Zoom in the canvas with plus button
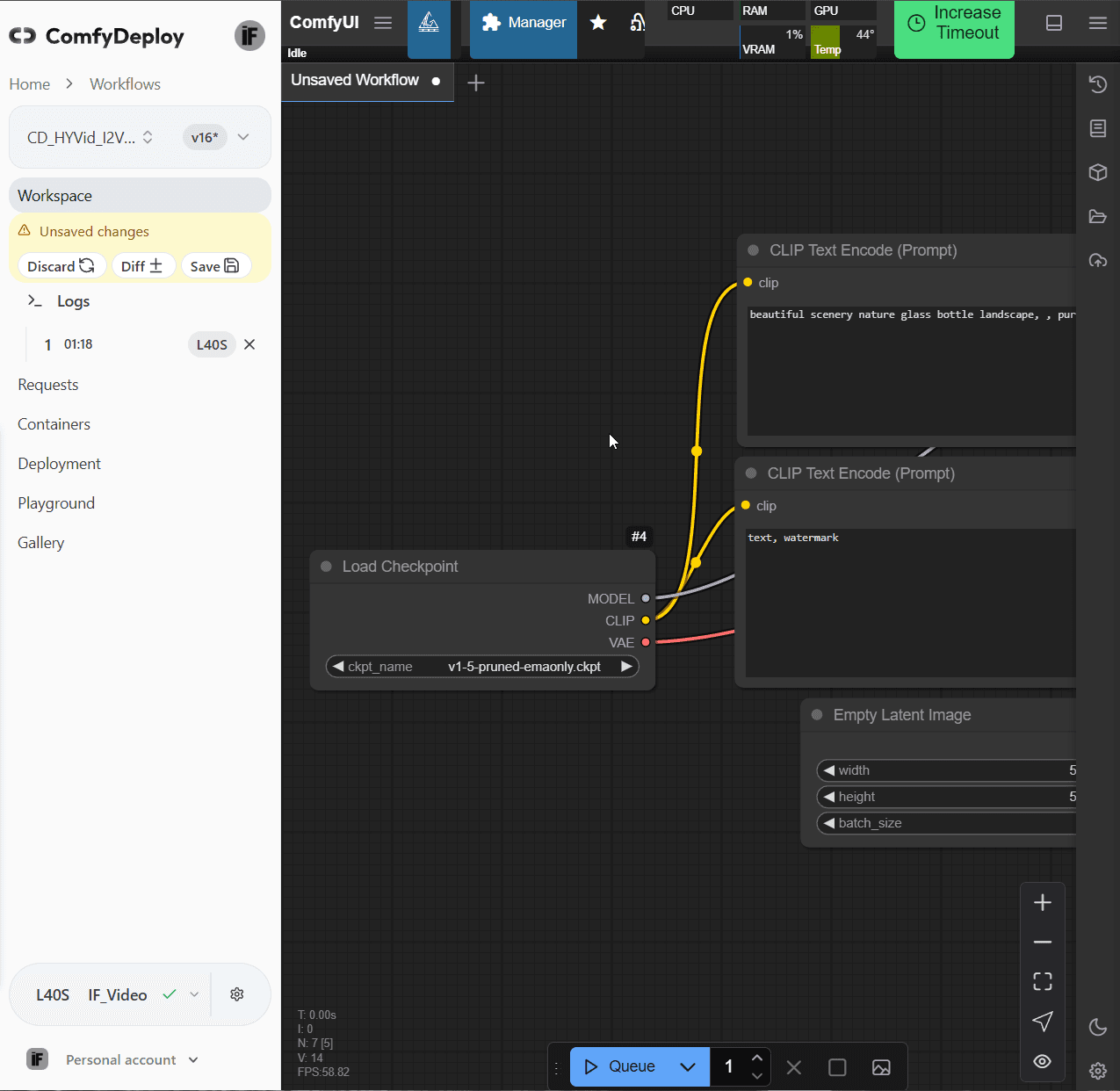The height and width of the screenshot is (1091, 1120). point(1043,902)
